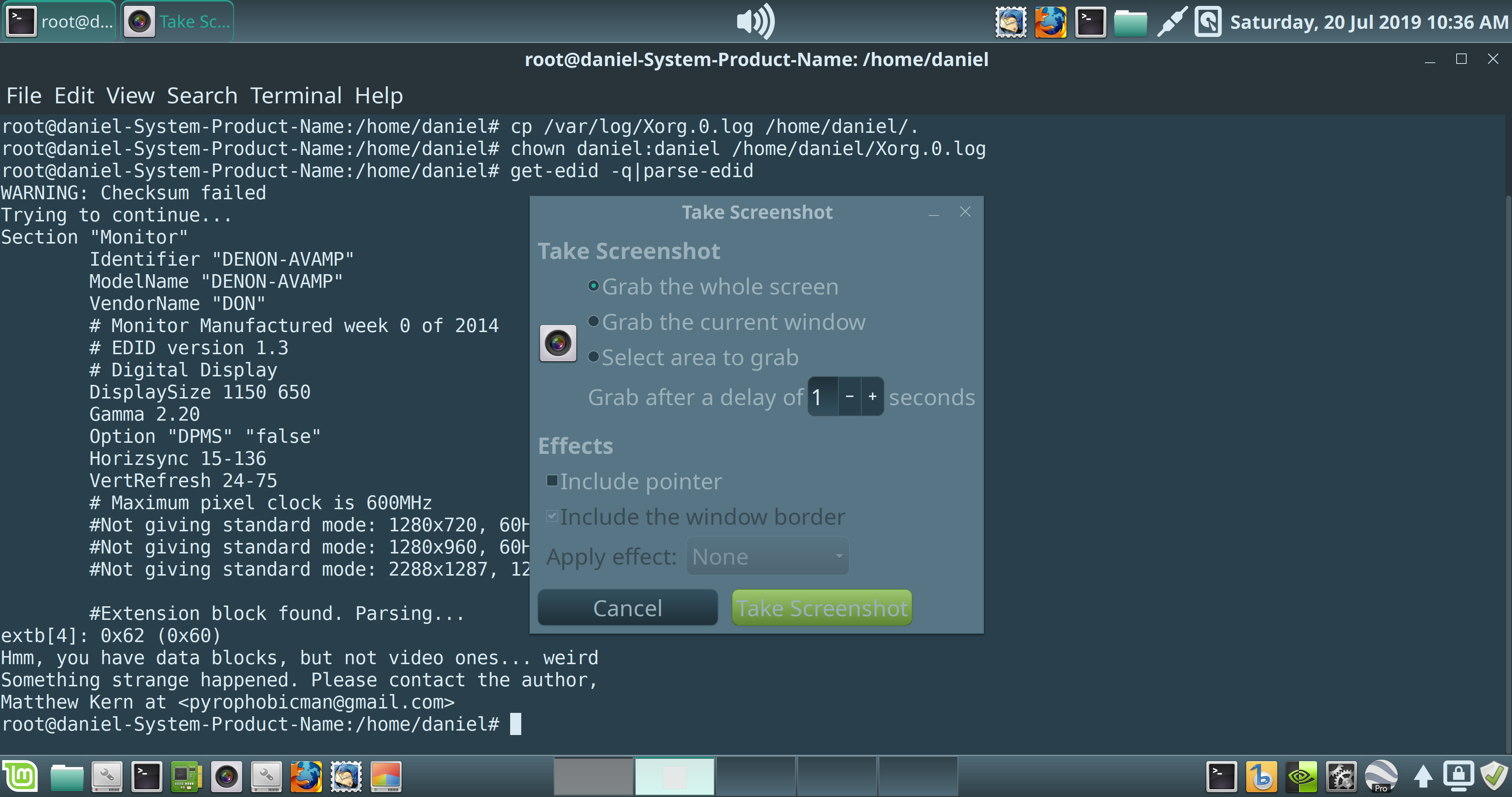The width and height of the screenshot is (1512, 797).
Task: Click the delay seconds input field
Action: coord(823,397)
